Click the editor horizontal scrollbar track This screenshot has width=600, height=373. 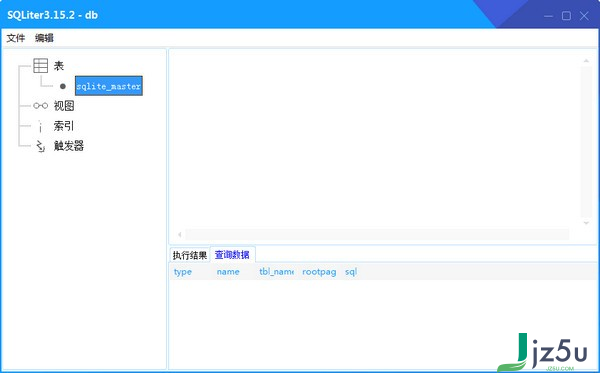tap(377, 234)
